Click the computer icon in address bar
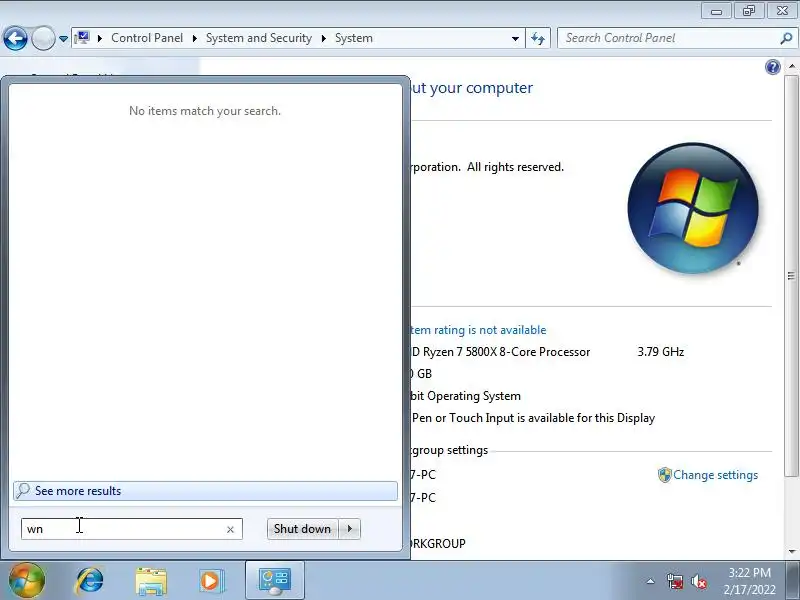The image size is (800, 600). (82, 38)
